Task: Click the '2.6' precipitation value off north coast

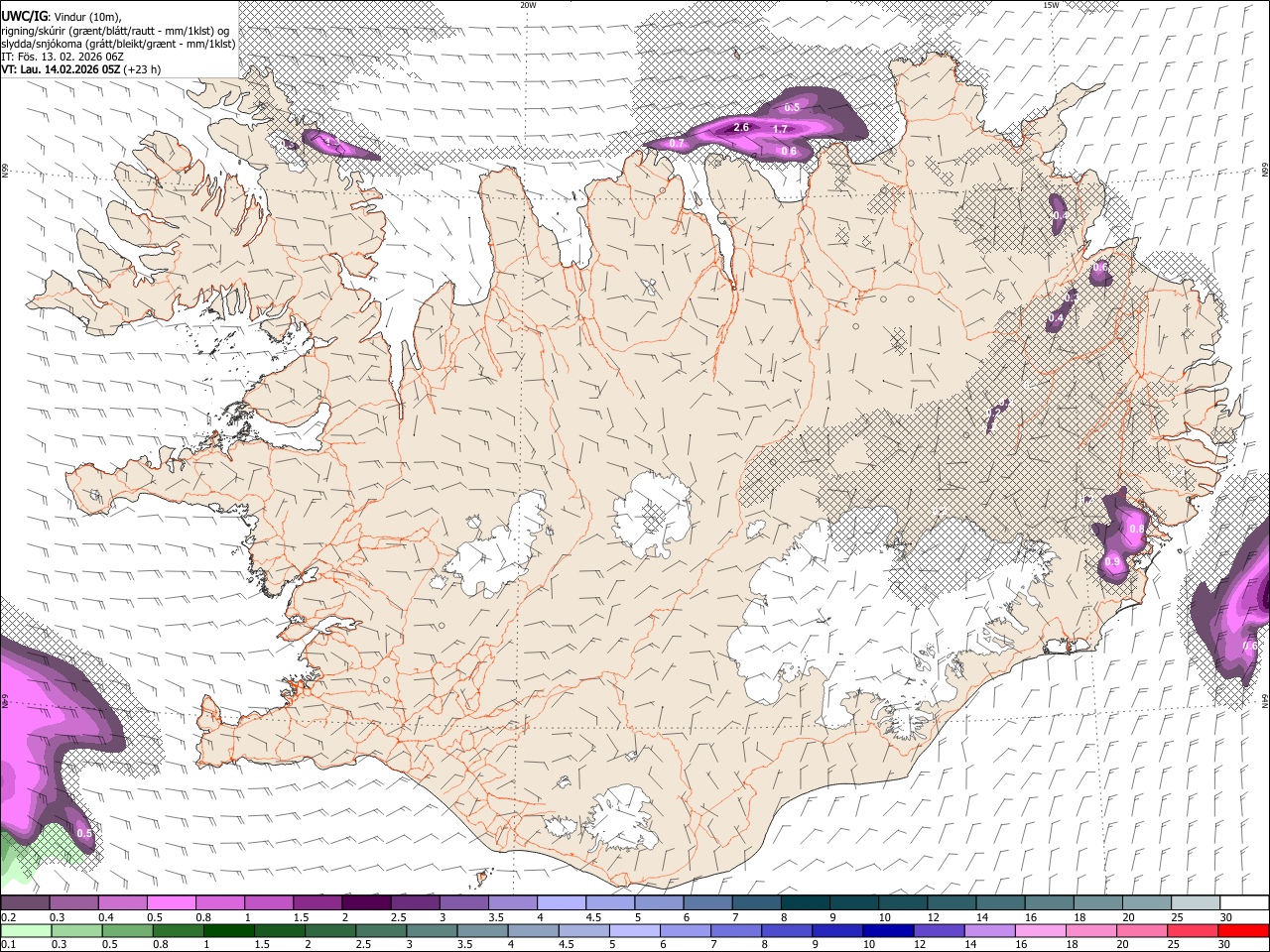Action: (x=740, y=128)
